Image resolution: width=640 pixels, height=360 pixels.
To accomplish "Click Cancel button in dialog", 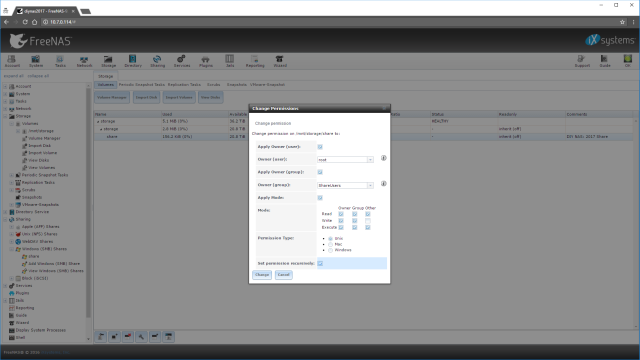I will (x=283, y=275).
